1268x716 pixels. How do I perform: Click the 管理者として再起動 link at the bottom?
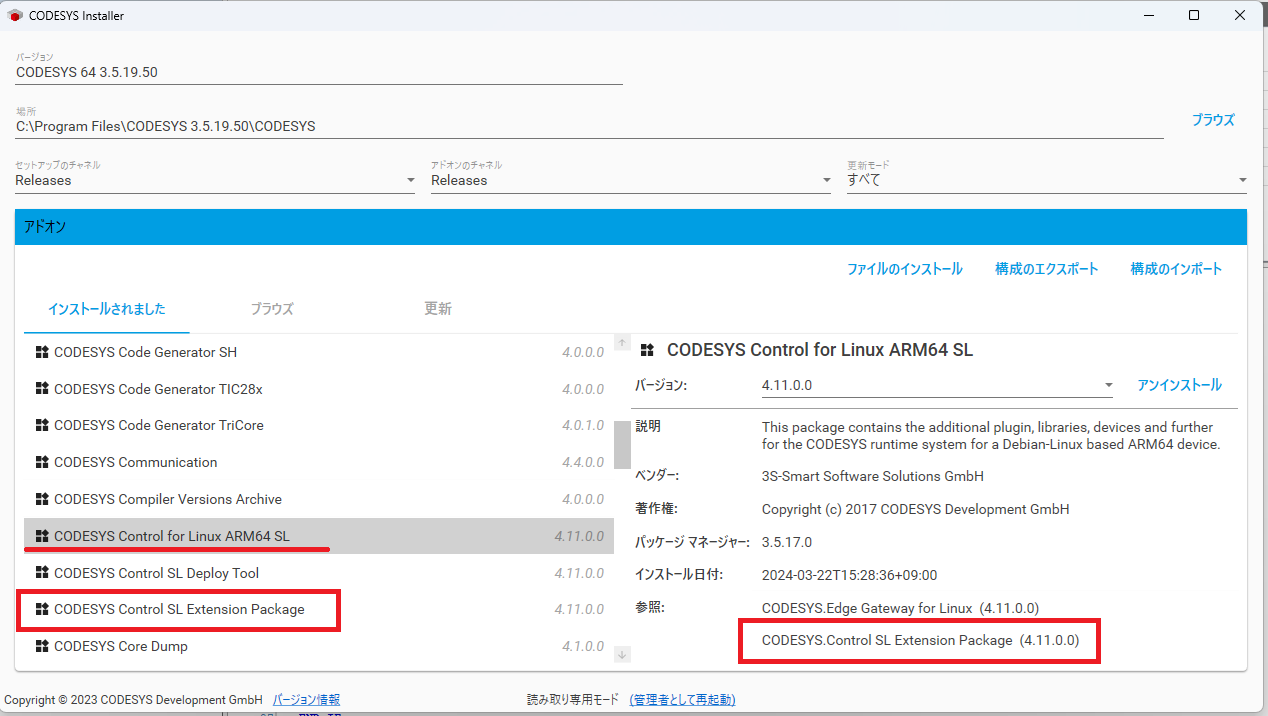coord(682,699)
